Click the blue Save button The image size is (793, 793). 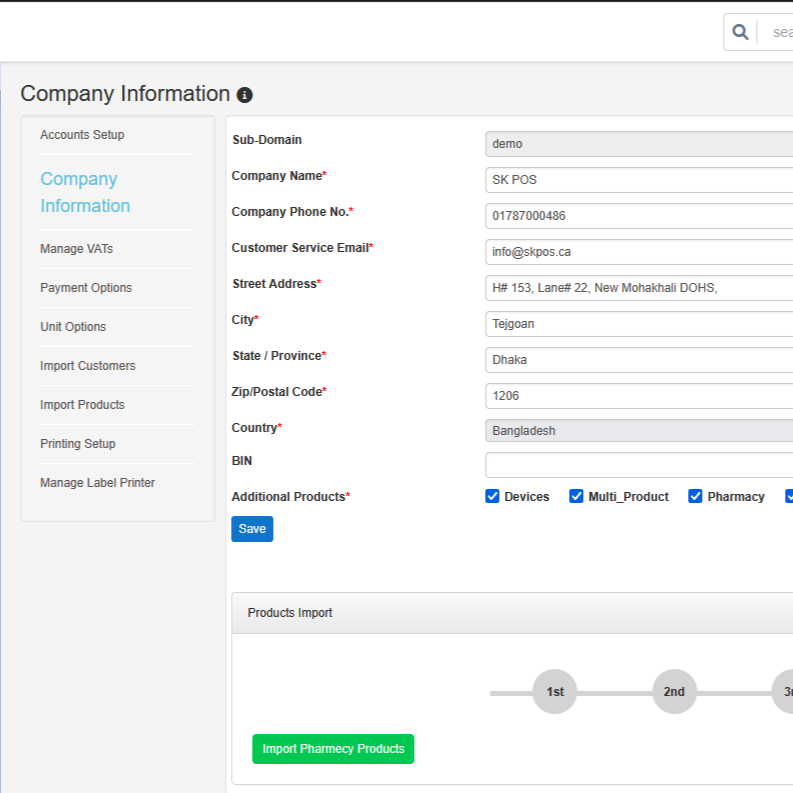click(x=252, y=529)
